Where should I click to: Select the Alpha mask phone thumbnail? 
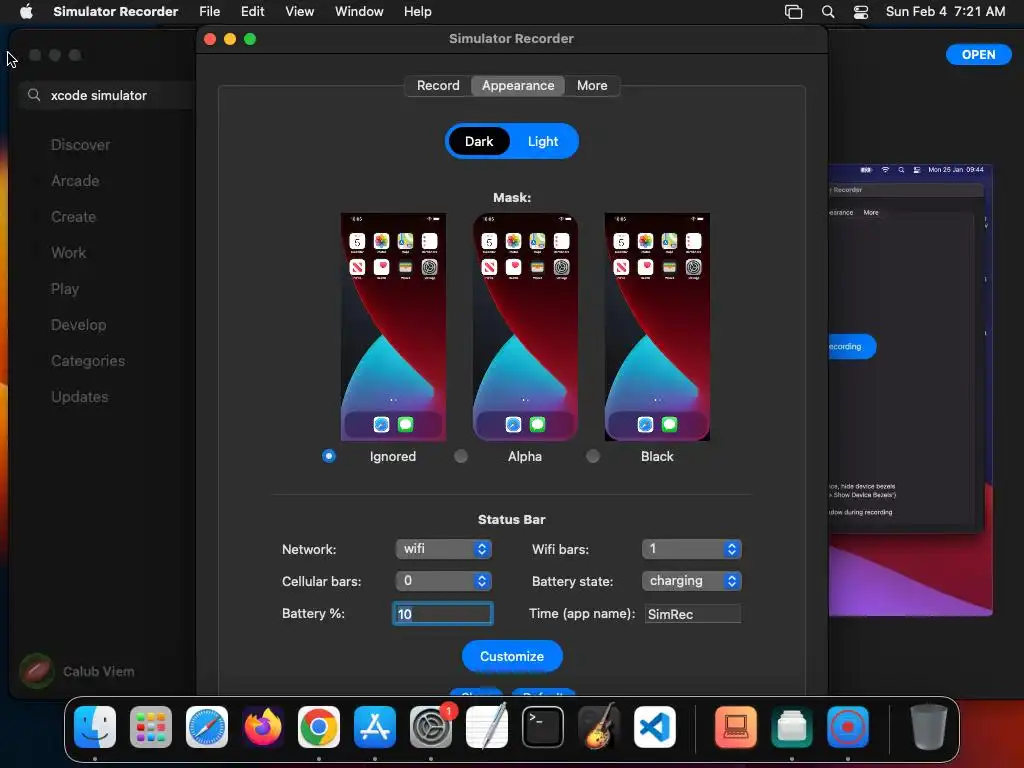tap(525, 327)
